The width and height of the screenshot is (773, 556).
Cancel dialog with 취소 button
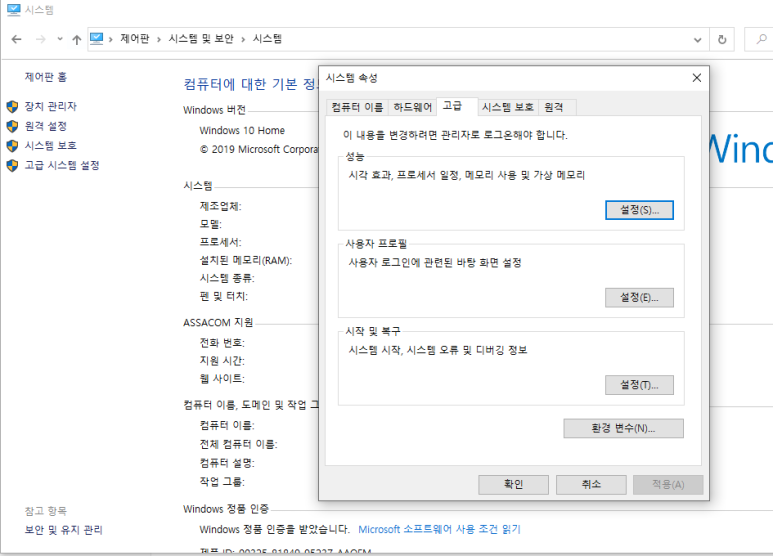pyautogui.click(x=591, y=485)
